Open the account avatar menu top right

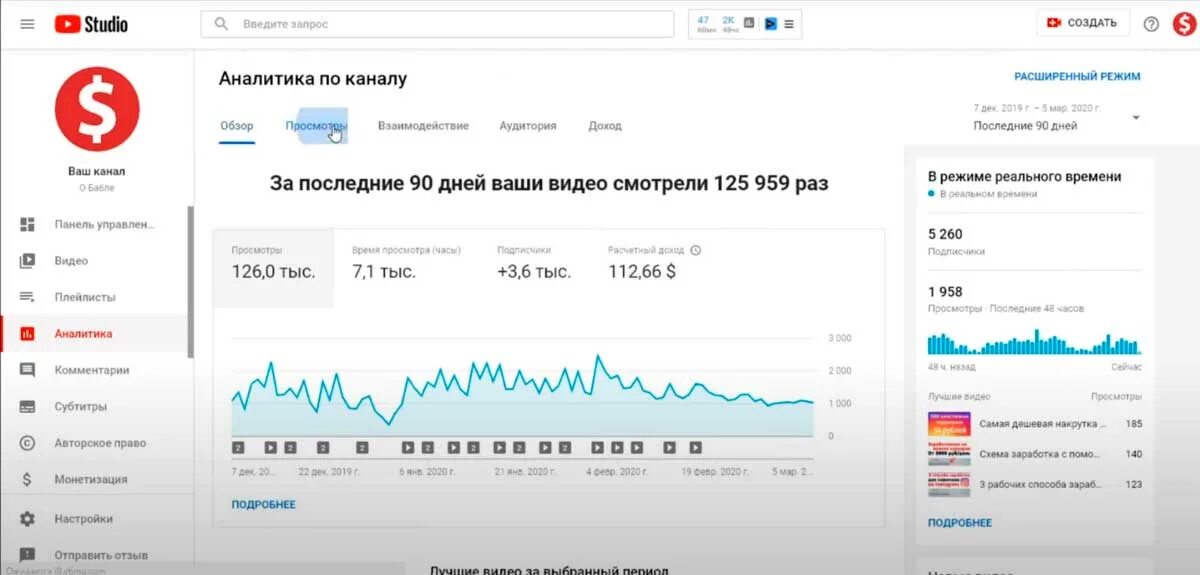click(x=1183, y=23)
